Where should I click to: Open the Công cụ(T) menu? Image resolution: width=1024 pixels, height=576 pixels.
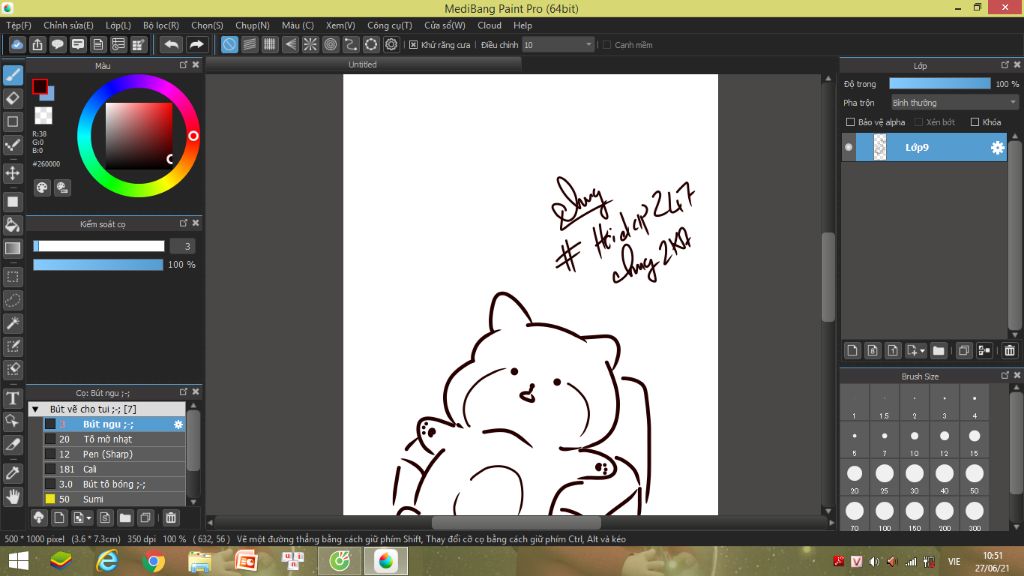[x=389, y=25]
